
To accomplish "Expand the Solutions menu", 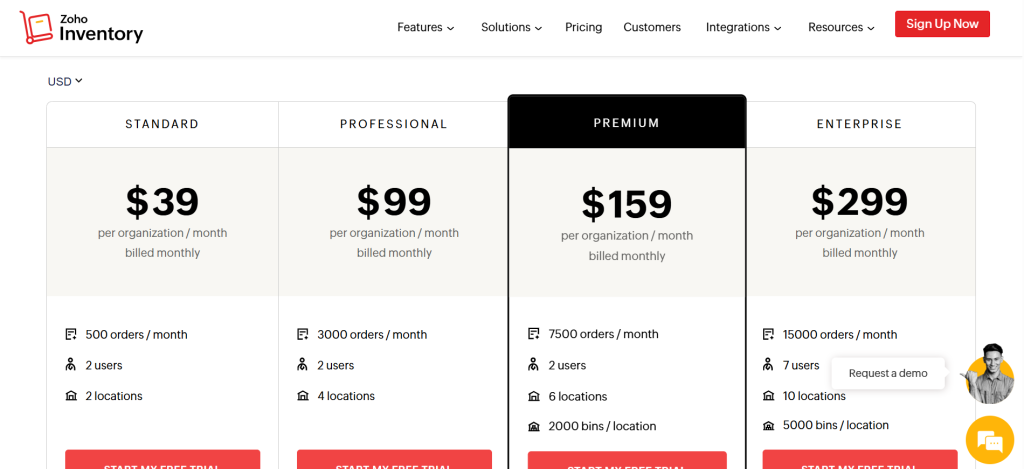I will pos(511,27).
